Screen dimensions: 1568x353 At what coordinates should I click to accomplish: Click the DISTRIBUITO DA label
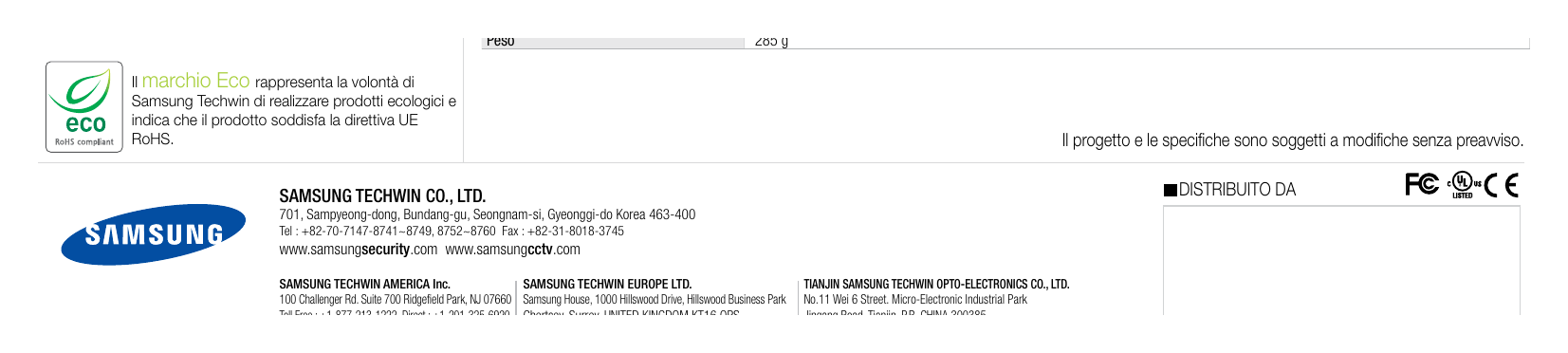point(1237,190)
